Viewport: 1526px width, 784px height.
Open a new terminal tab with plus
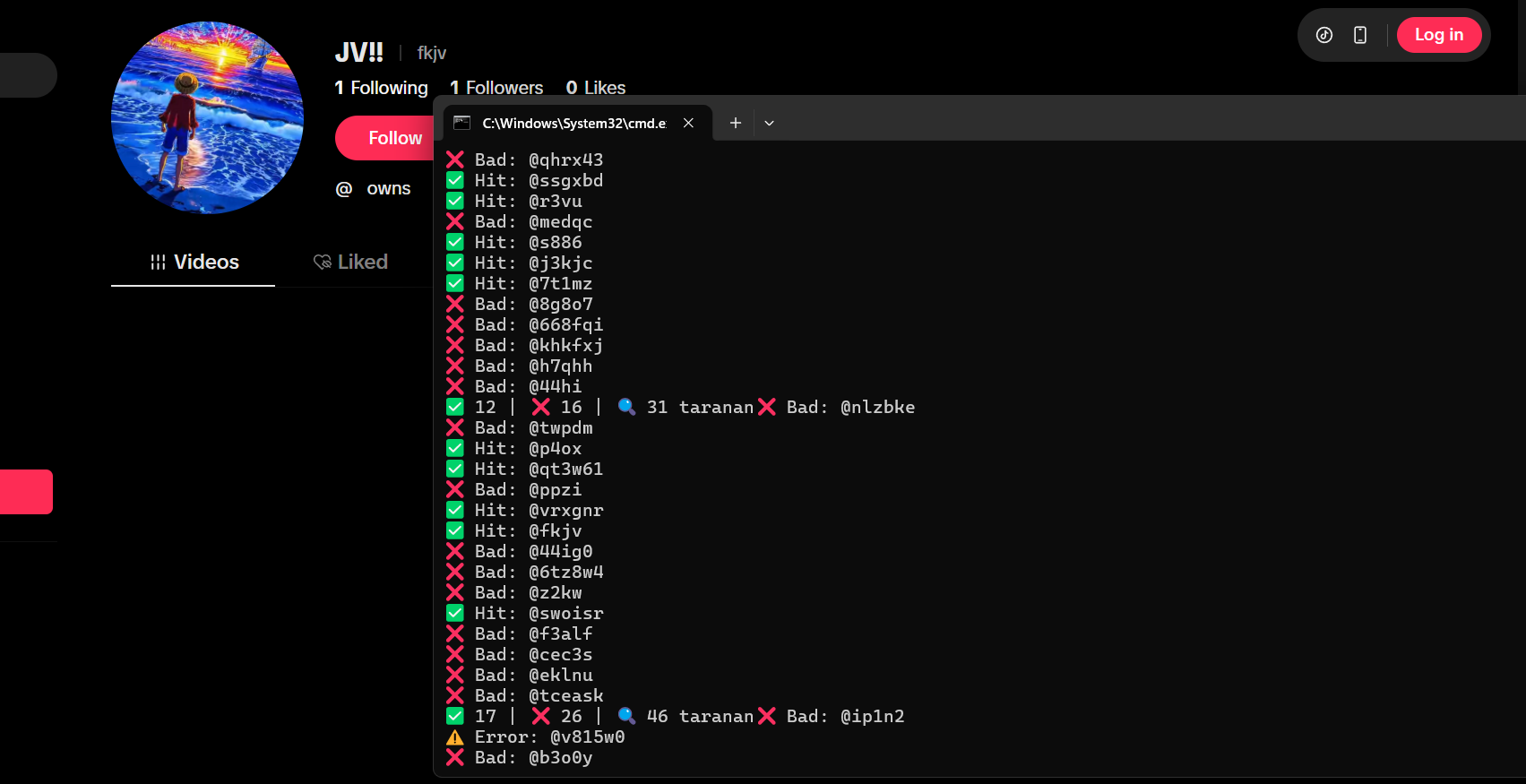tap(735, 123)
